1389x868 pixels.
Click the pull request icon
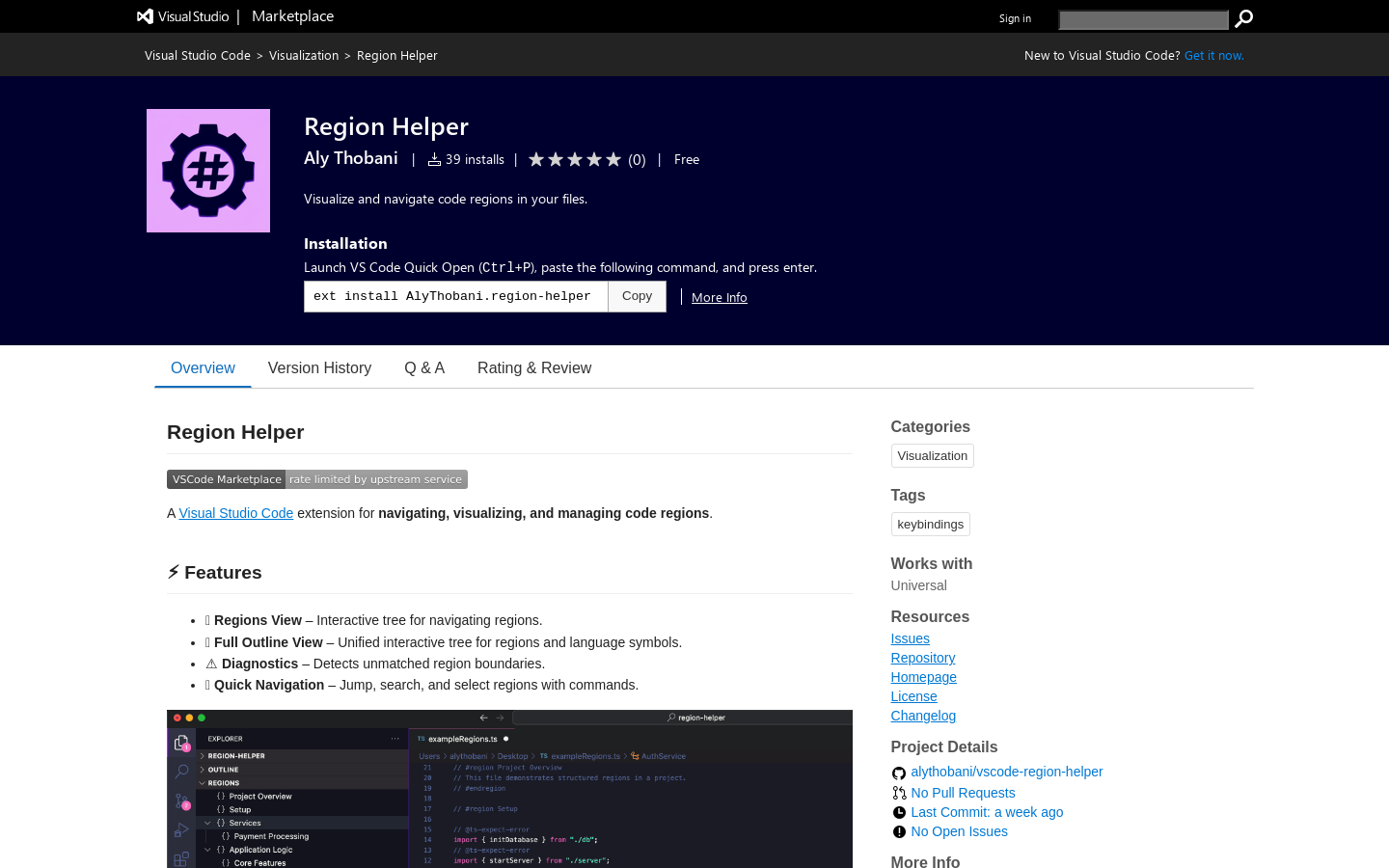pos(899,793)
